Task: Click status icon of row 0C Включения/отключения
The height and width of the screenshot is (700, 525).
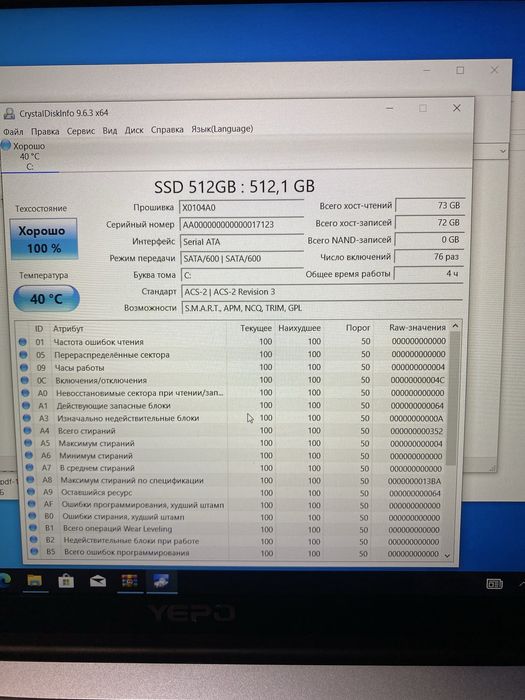Action: point(25,380)
